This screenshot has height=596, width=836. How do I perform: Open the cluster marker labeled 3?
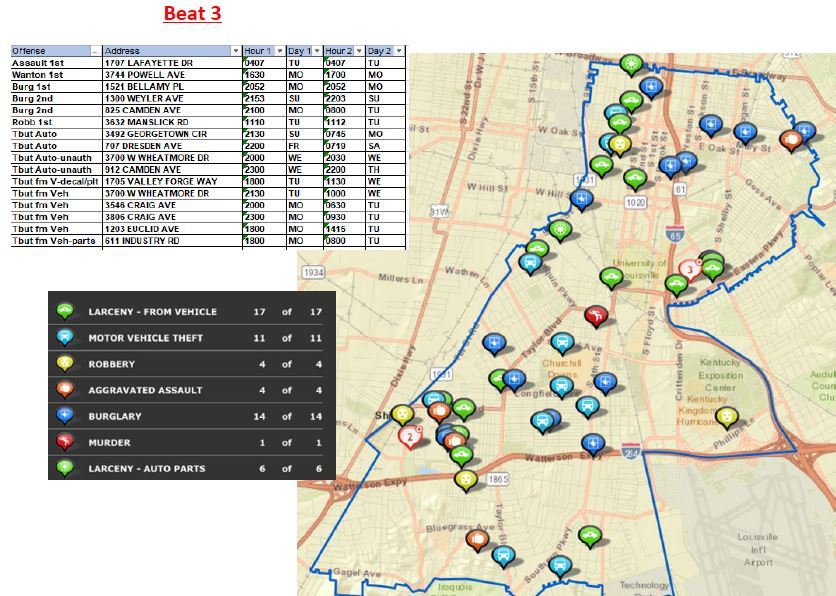point(689,270)
